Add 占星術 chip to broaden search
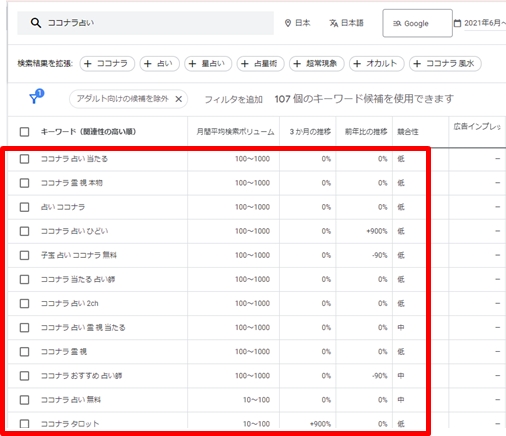 point(260,63)
